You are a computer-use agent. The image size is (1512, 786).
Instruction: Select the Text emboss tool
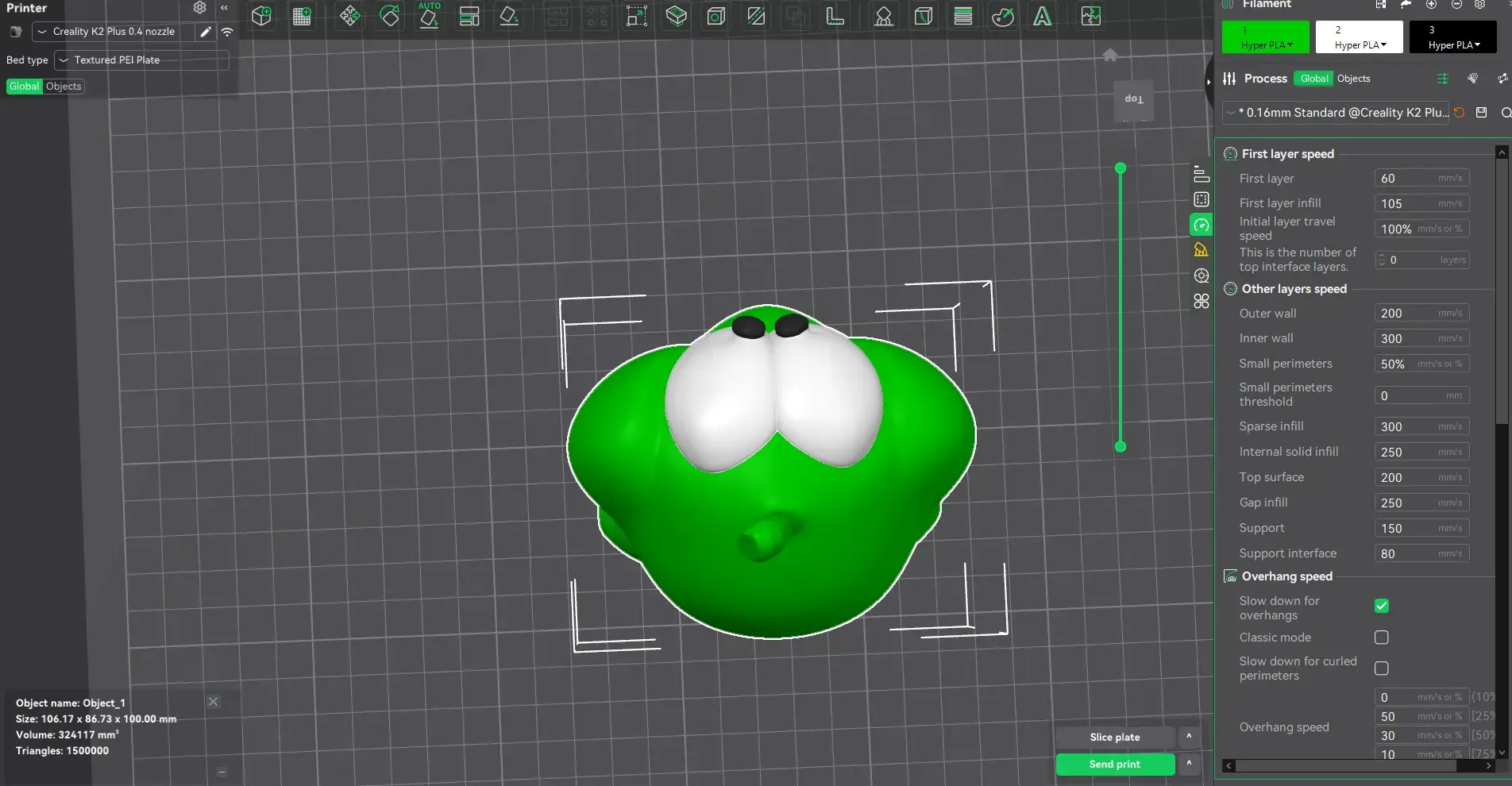pyautogui.click(x=1043, y=16)
